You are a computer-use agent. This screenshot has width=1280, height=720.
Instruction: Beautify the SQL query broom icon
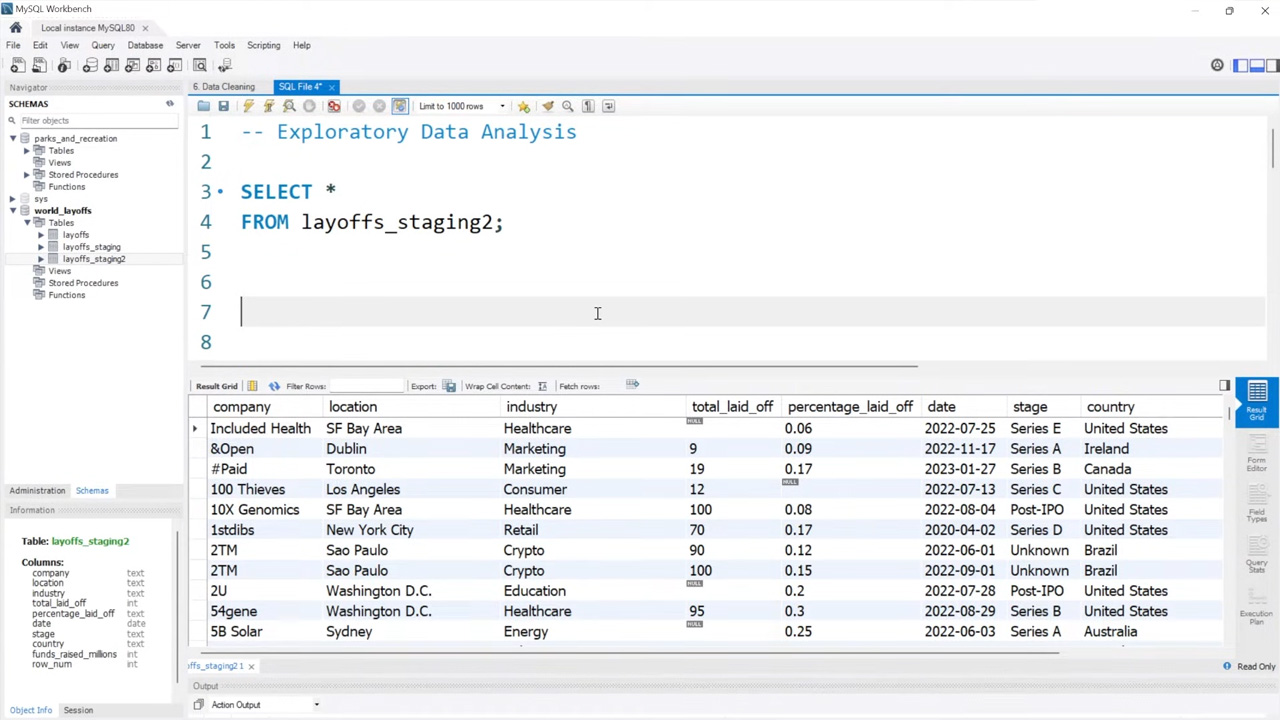pyautogui.click(x=547, y=106)
